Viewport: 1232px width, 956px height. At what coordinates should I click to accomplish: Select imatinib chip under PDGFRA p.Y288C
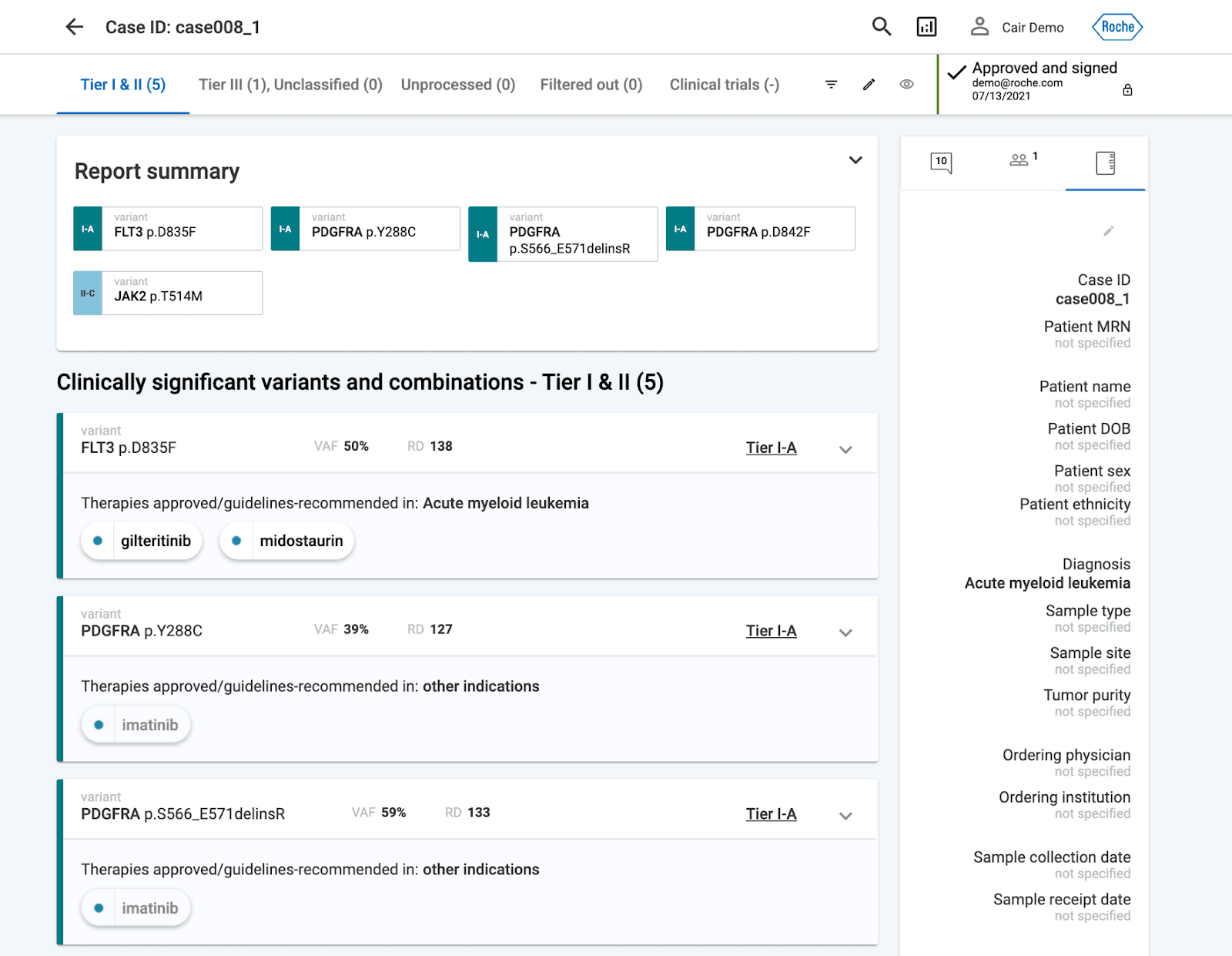pyautogui.click(x=136, y=725)
